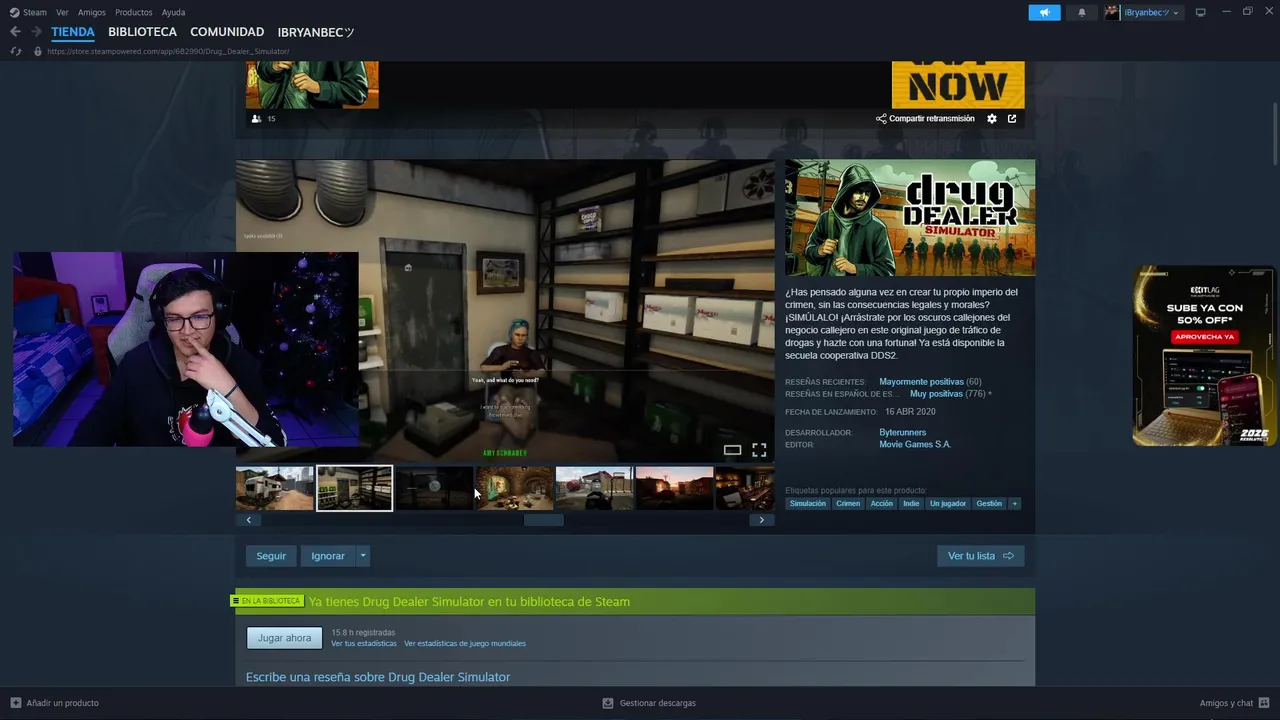The width and height of the screenshot is (1280, 720).
Task: Click the Acción tag
Action: tap(881, 503)
